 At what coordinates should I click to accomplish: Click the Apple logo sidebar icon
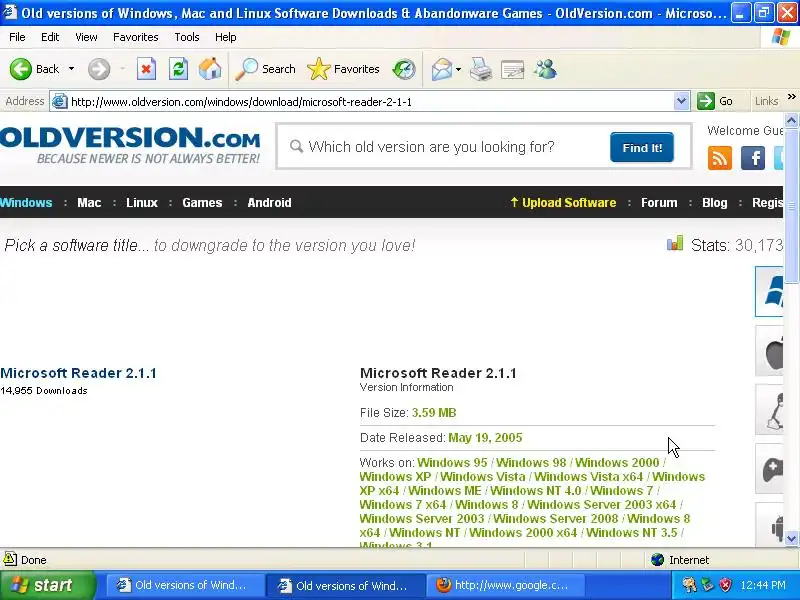(x=769, y=351)
